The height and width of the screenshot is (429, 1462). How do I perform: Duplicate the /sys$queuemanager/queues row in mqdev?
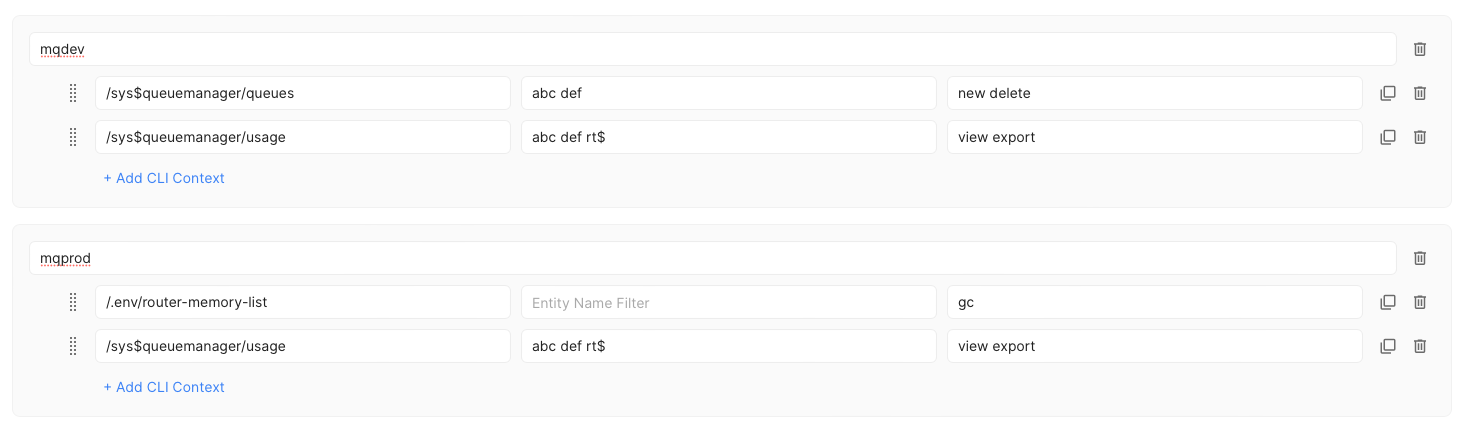point(1387,93)
